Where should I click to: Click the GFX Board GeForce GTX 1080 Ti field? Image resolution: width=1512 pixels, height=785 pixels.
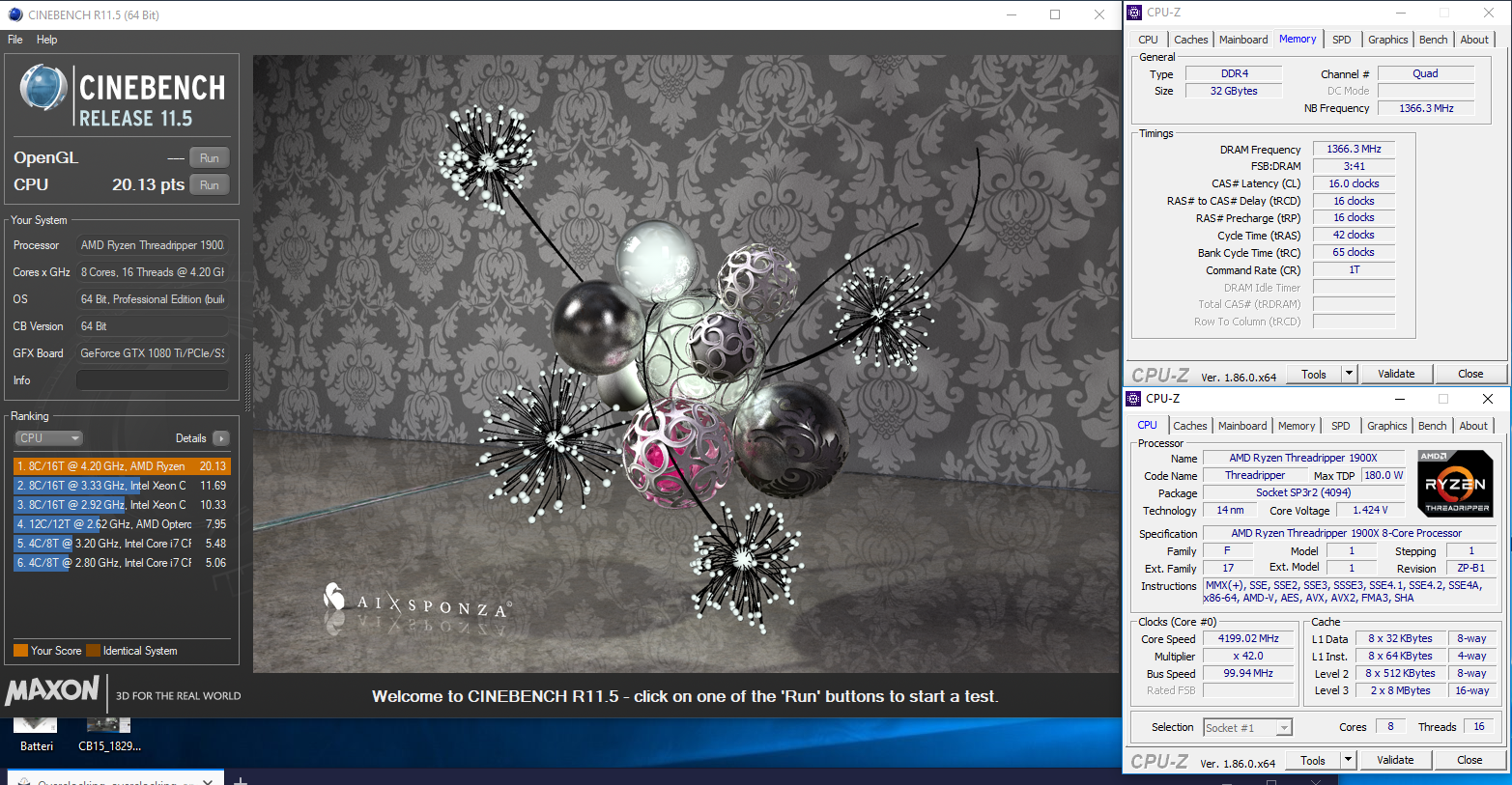pos(153,353)
